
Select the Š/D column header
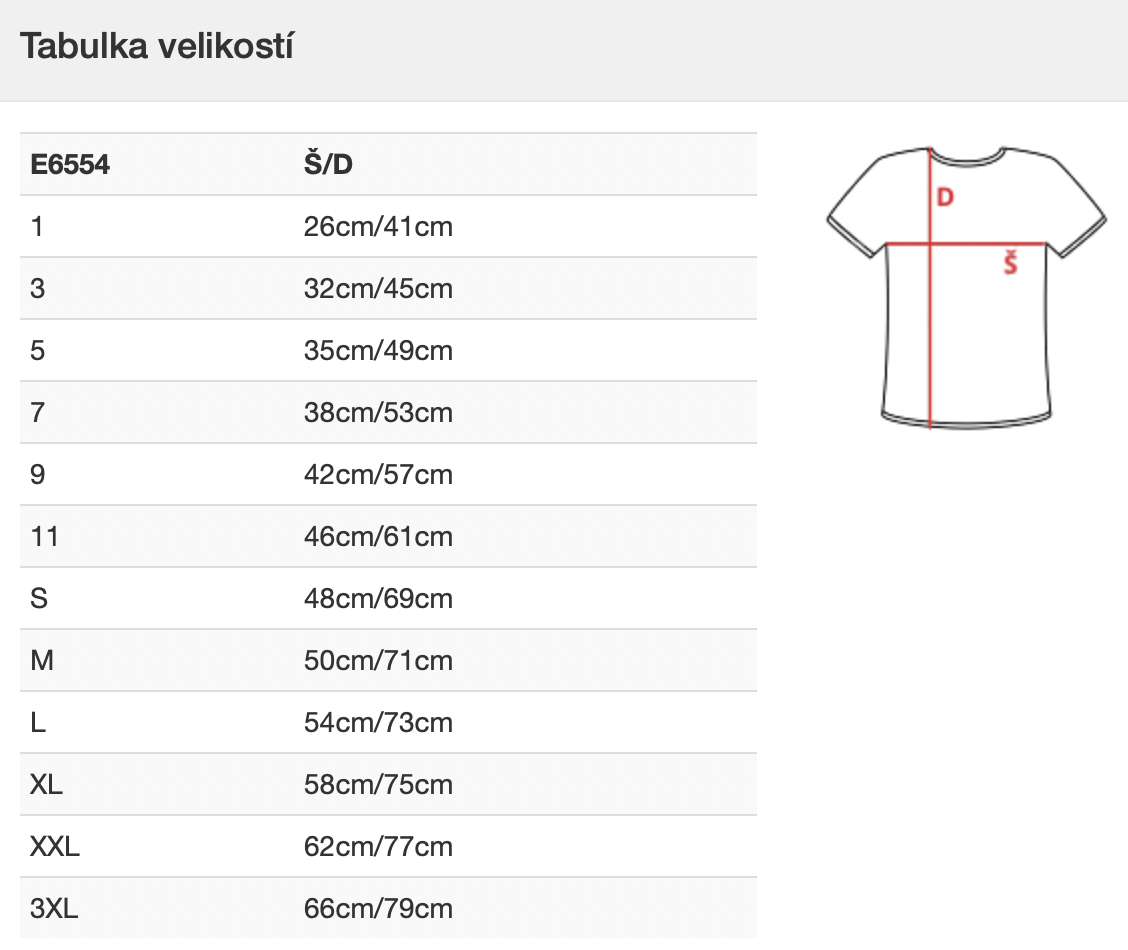pos(328,163)
